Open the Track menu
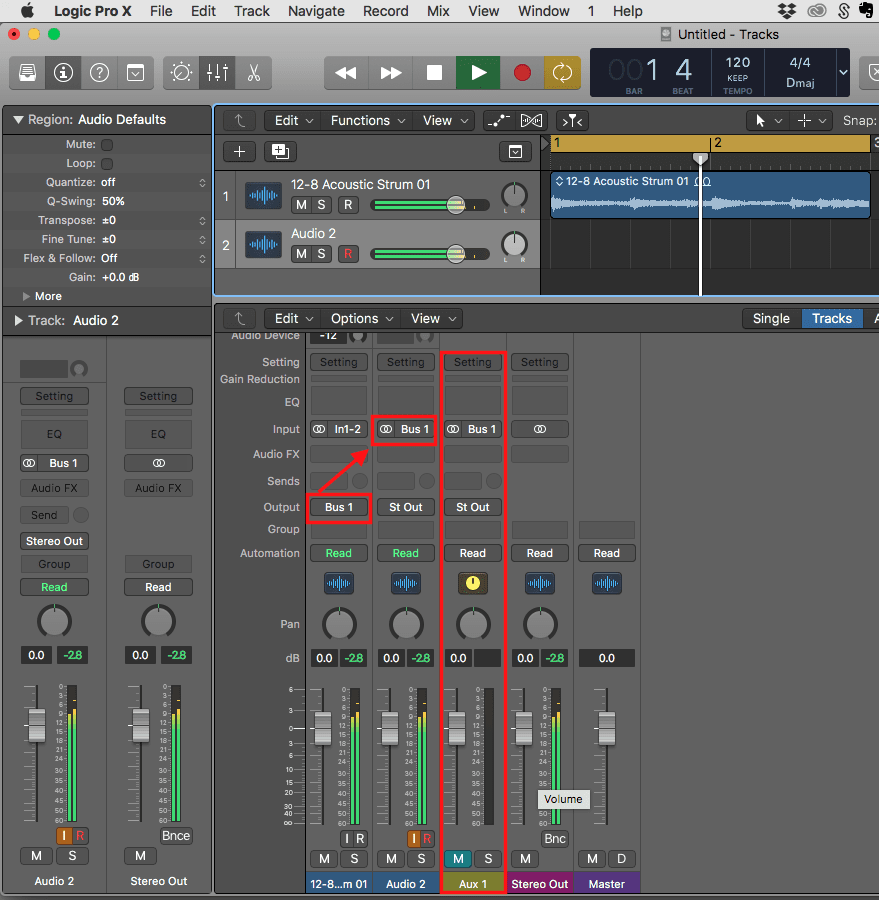 (x=251, y=11)
